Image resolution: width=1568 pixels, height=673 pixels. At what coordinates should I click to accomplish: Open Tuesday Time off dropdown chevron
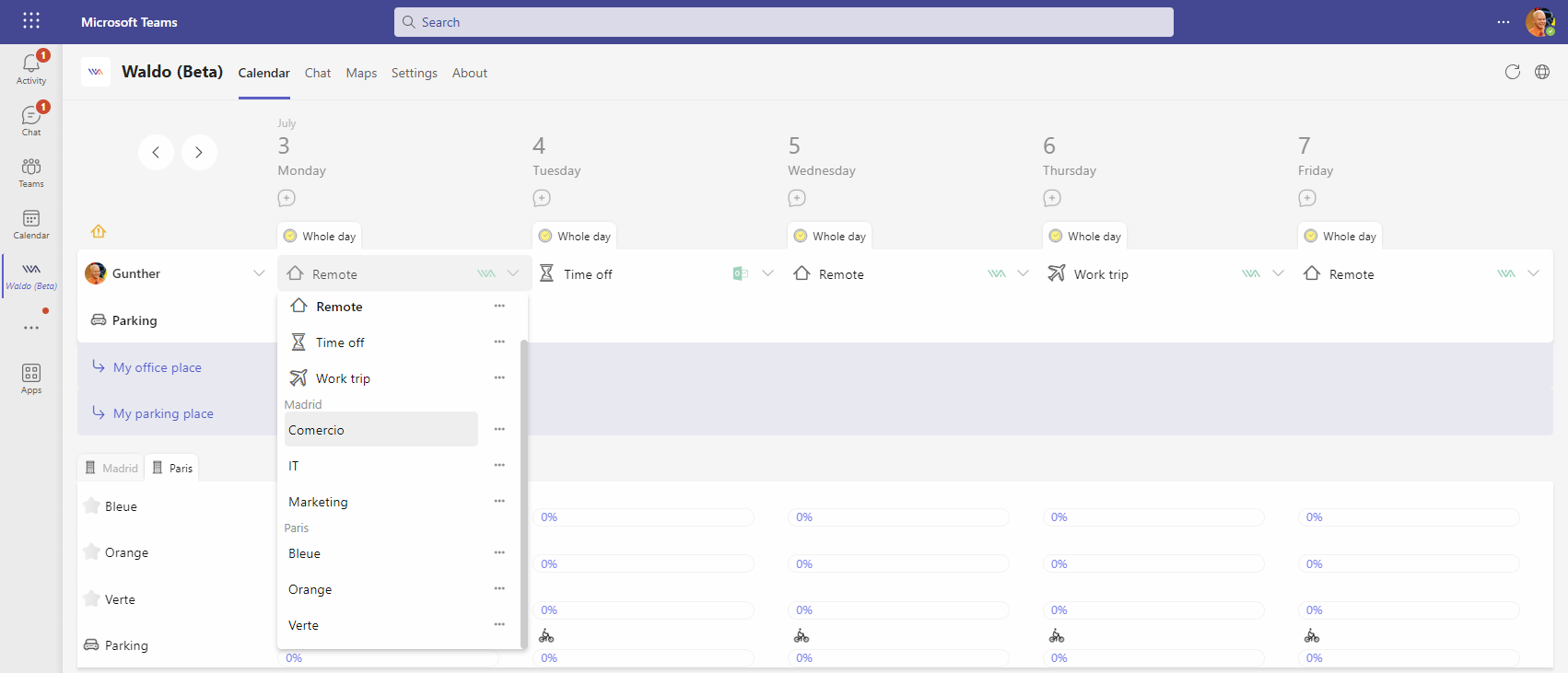(768, 273)
